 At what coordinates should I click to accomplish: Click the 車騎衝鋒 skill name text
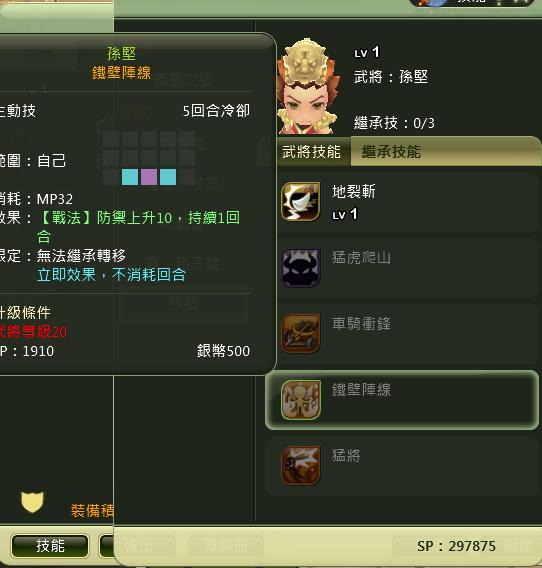coord(362,323)
